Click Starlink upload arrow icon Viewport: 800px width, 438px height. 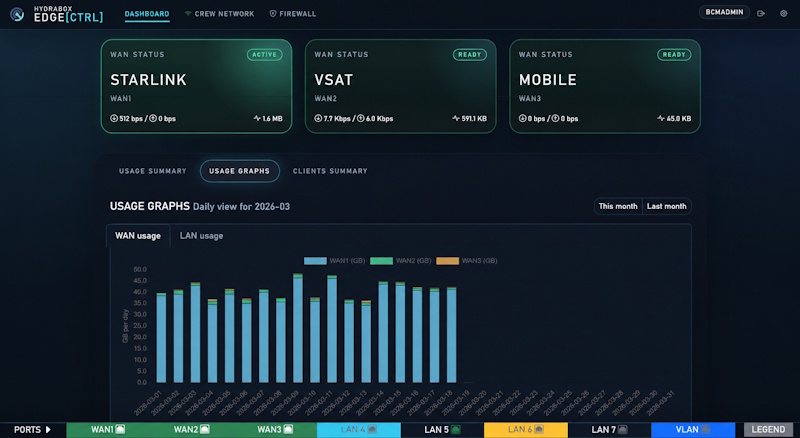pos(153,118)
